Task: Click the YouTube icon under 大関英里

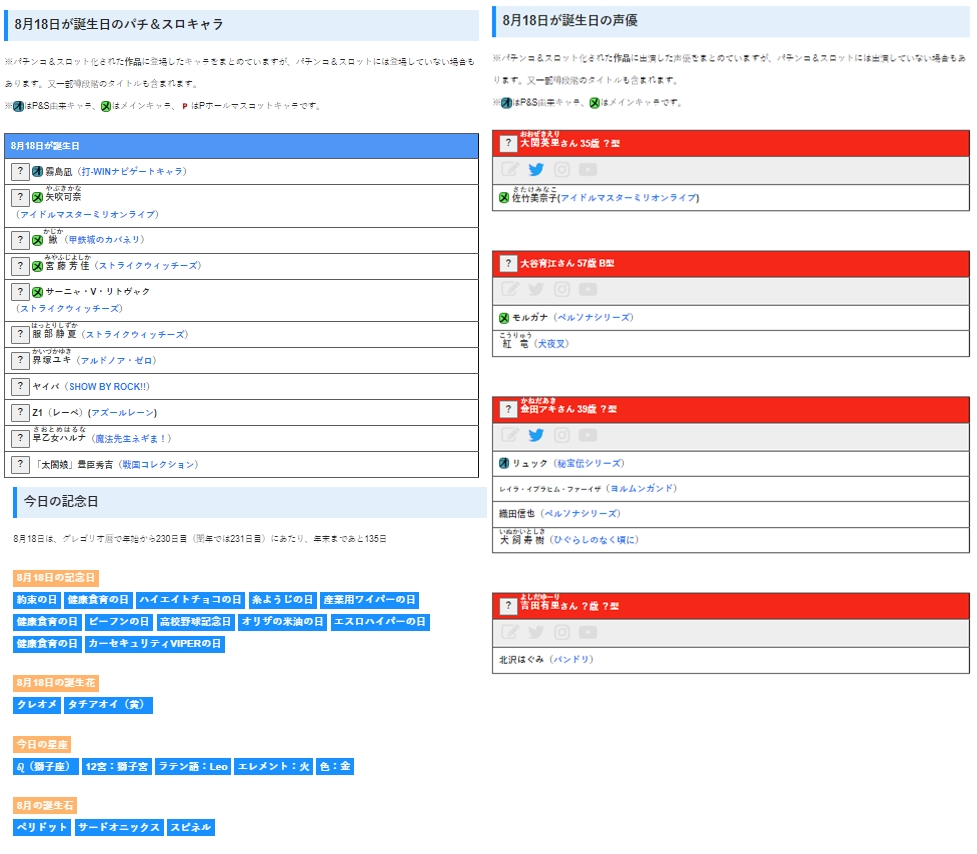Action: coord(588,169)
